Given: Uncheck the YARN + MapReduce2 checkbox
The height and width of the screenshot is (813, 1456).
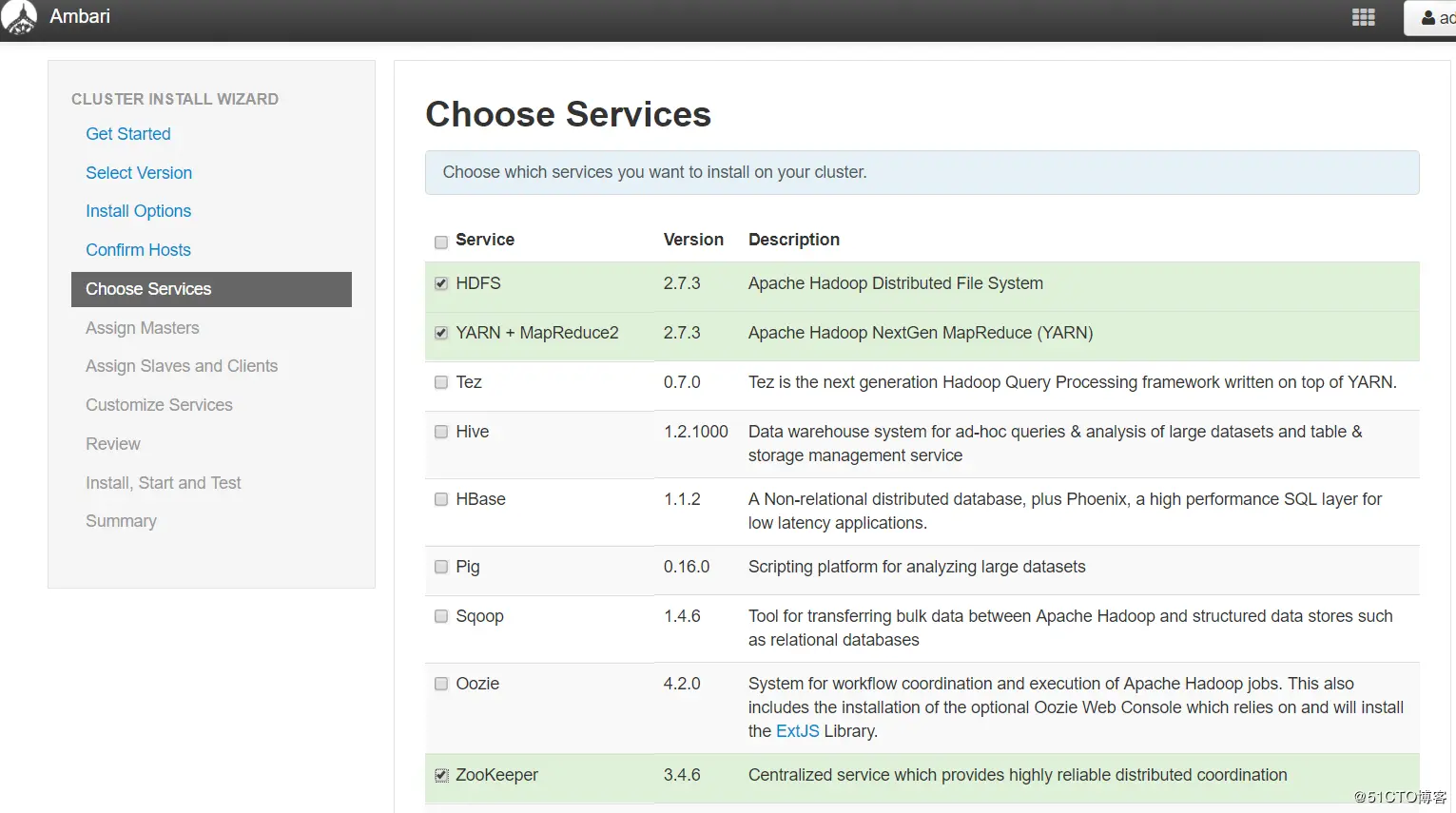Looking at the screenshot, I should 441,333.
